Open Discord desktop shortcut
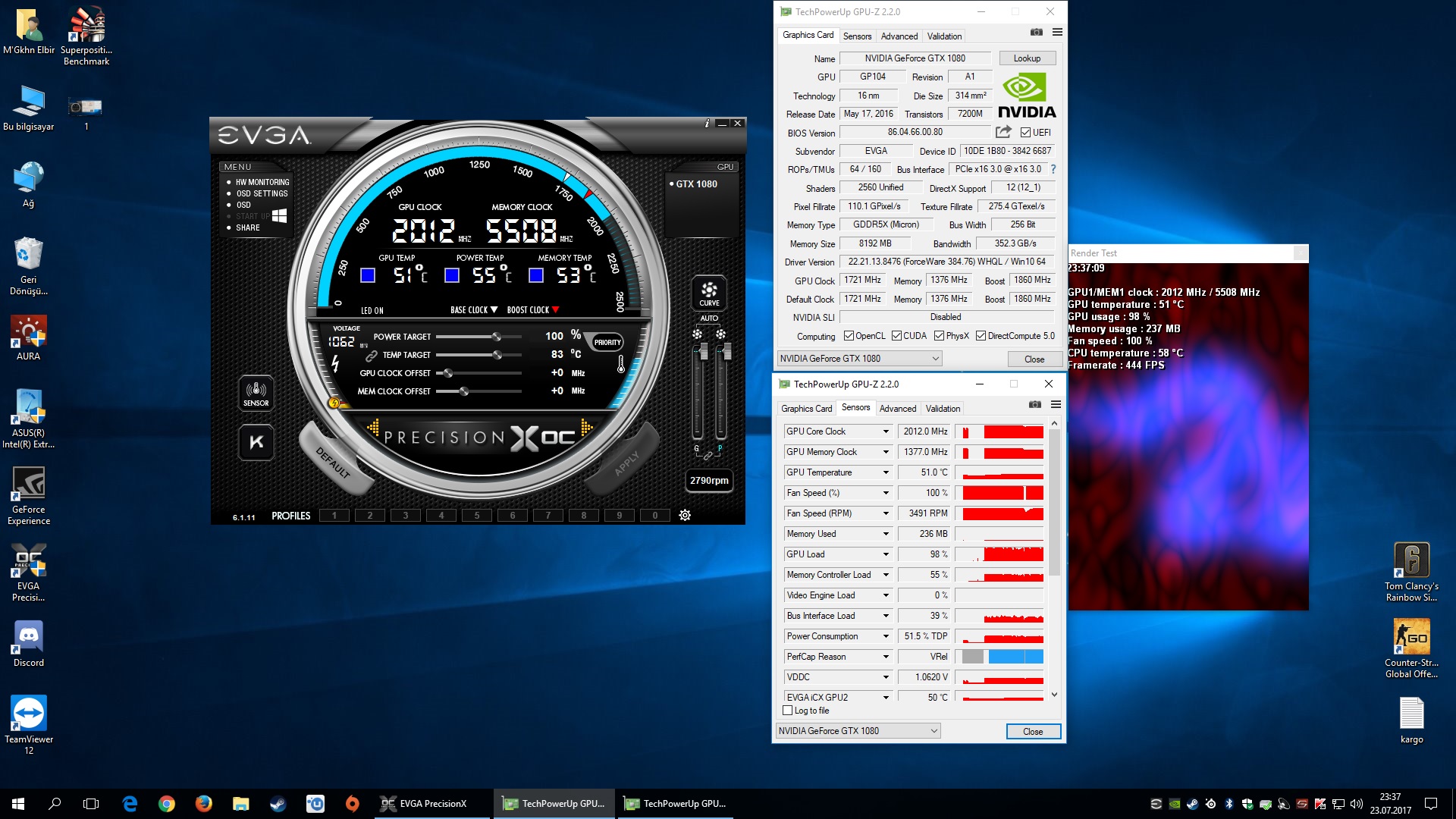This screenshot has height=819, width=1456. (x=29, y=645)
